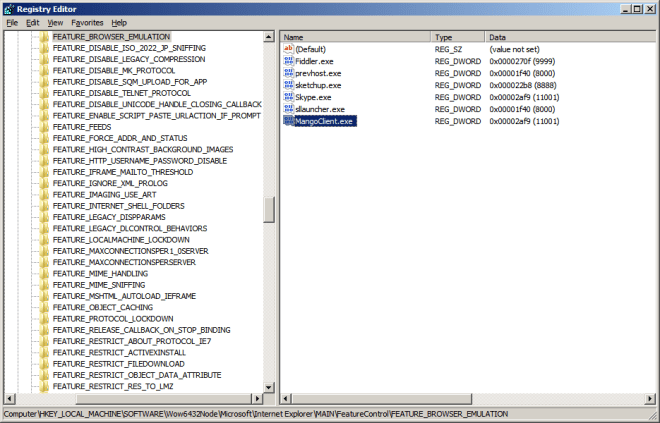The height and width of the screenshot is (423, 660).
Task: Select the FEATURE_OBJECT_CACHING tree key
Action: tap(102, 307)
